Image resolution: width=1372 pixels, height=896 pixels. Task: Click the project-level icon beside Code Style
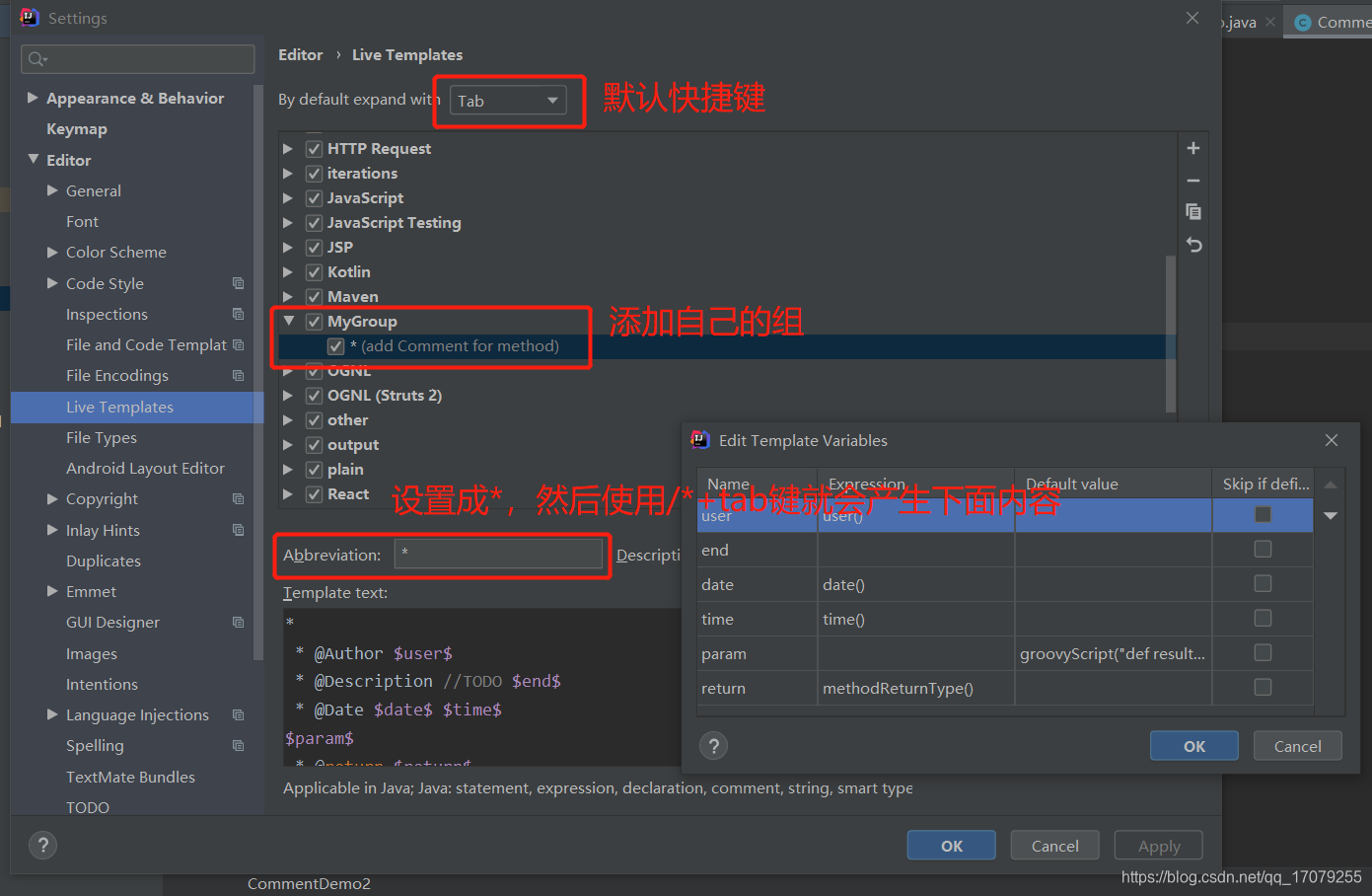click(x=238, y=283)
